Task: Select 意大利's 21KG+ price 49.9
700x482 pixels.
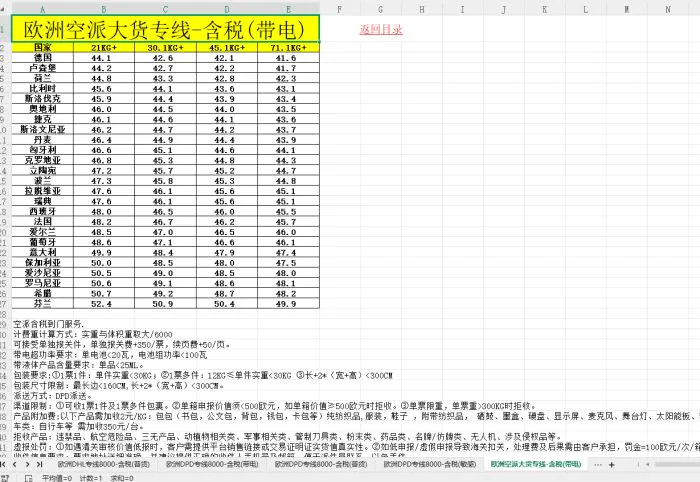Action: 104,253
